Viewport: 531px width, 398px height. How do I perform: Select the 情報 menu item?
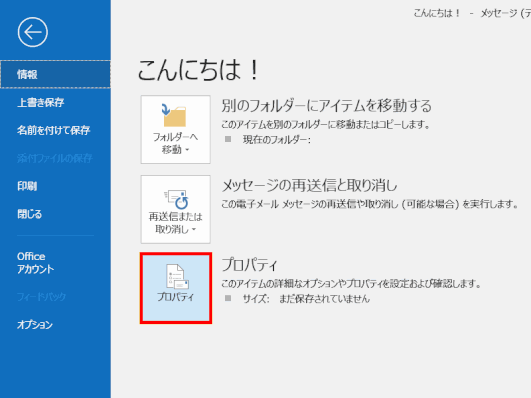[55, 74]
